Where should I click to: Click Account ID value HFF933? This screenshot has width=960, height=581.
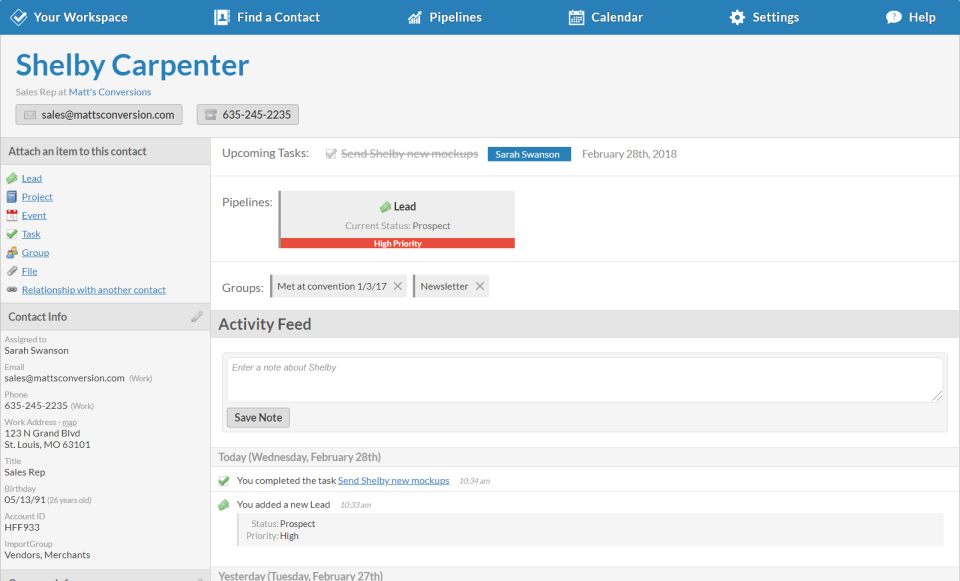point(22,527)
